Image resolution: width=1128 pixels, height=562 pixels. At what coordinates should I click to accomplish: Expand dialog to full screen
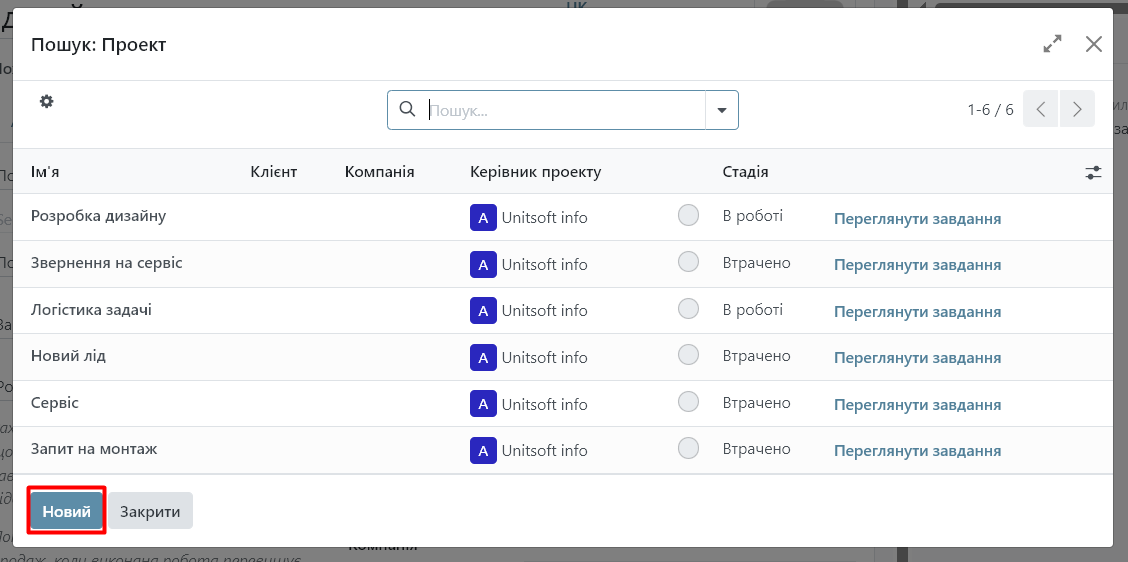(x=1052, y=44)
